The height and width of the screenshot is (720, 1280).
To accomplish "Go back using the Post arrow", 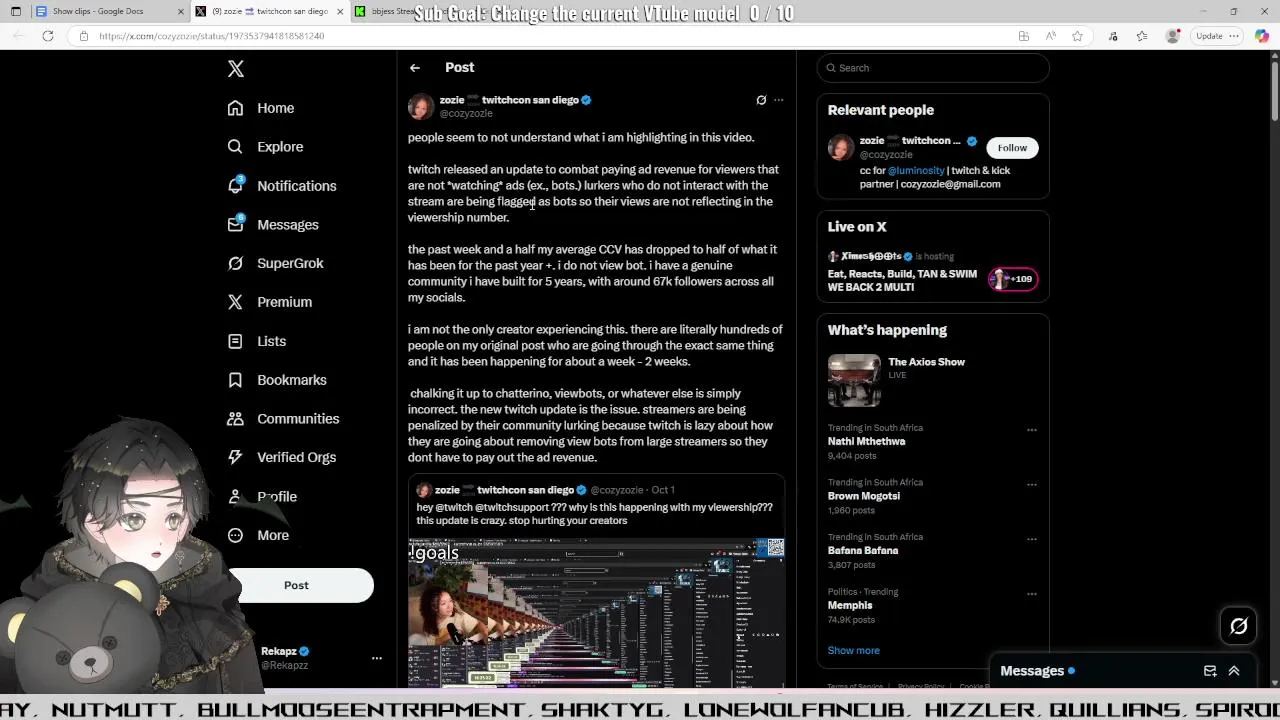I will tap(415, 68).
